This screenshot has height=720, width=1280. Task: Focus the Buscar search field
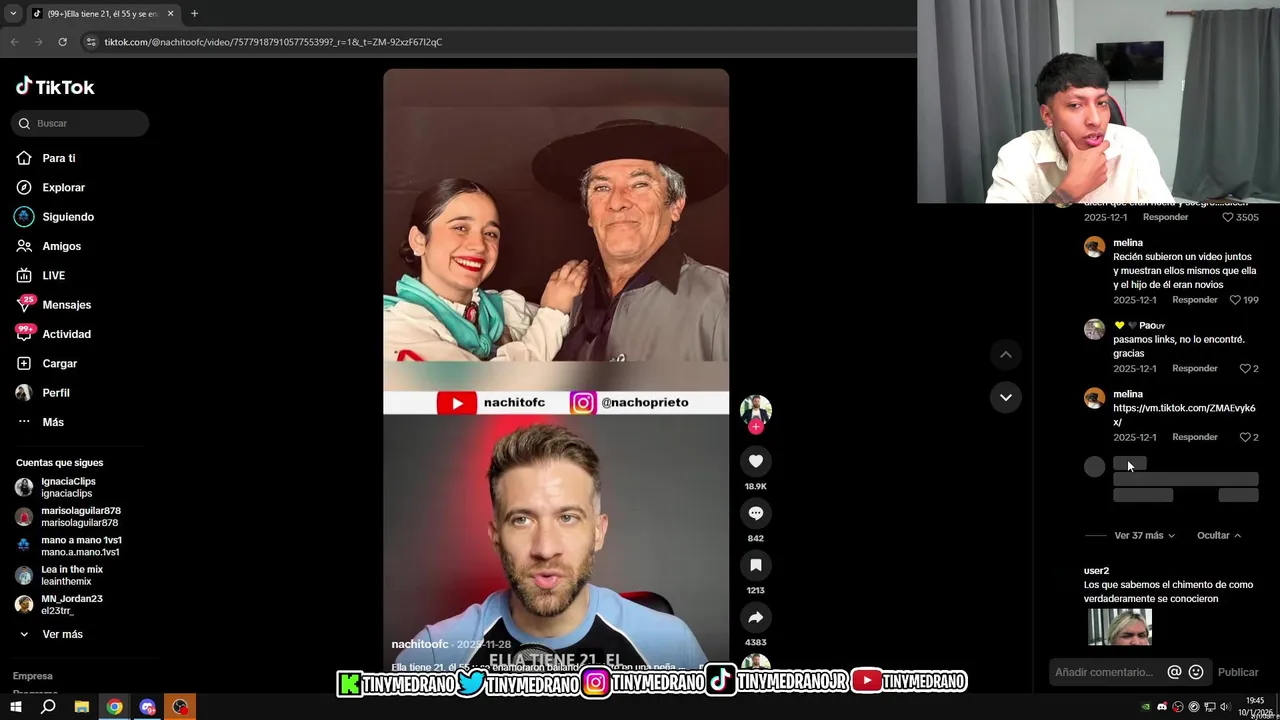click(x=80, y=123)
